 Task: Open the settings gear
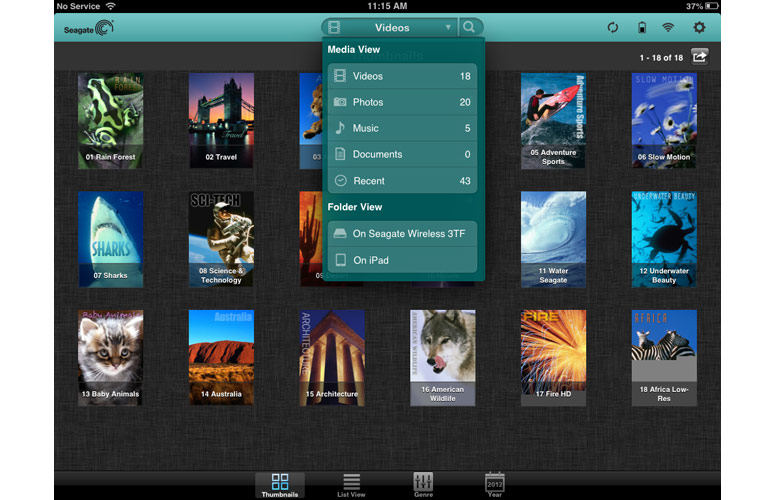click(x=699, y=28)
